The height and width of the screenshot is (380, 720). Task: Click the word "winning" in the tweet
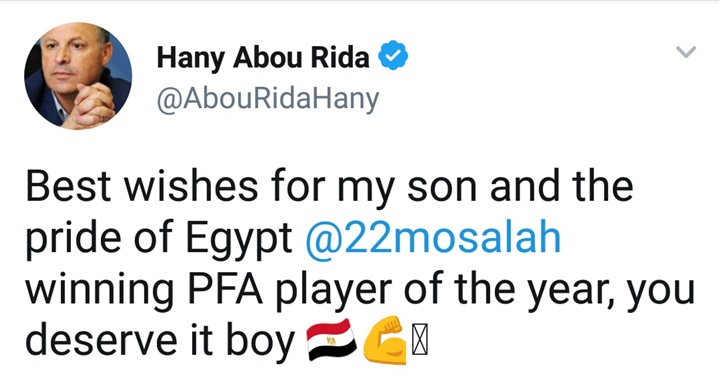(x=99, y=291)
